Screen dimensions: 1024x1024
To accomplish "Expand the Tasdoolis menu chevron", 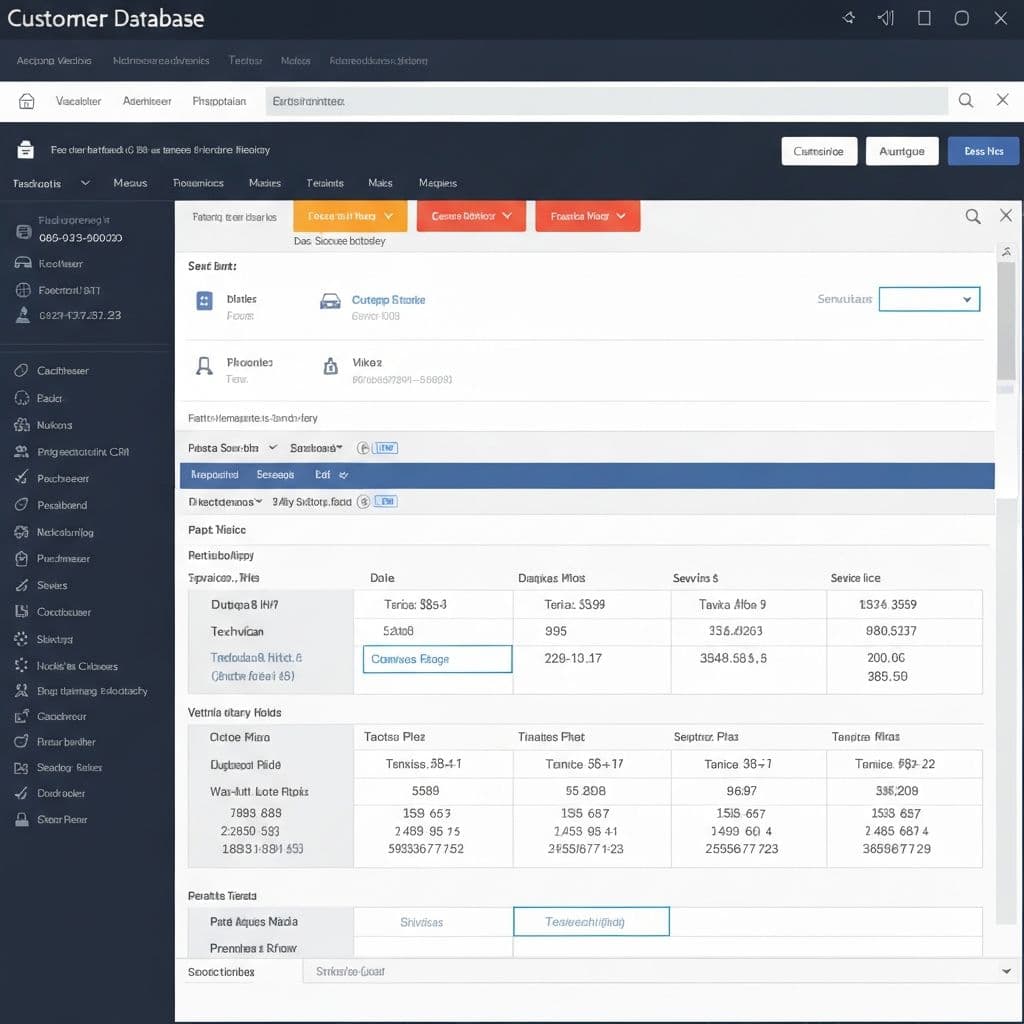I will (85, 183).
